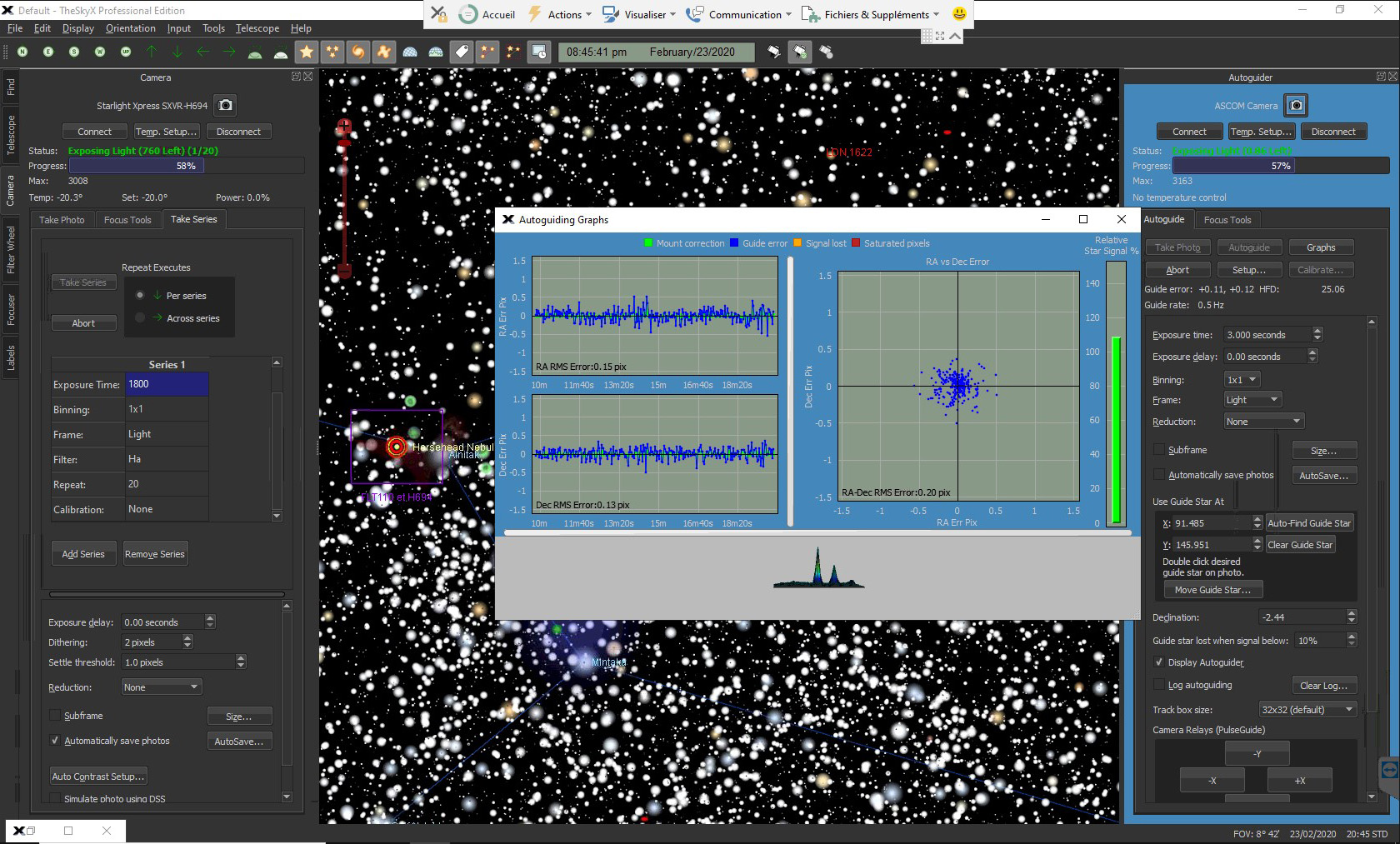Open the Camera panel Reduction dropdown
This screenshot has height=844, width=1400.
click(162, 687)
